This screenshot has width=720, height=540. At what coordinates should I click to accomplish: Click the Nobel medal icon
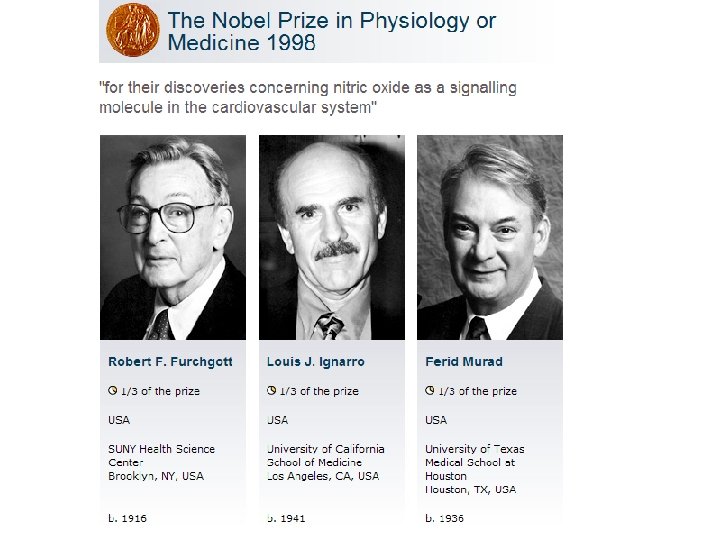(x=133, y=30)
